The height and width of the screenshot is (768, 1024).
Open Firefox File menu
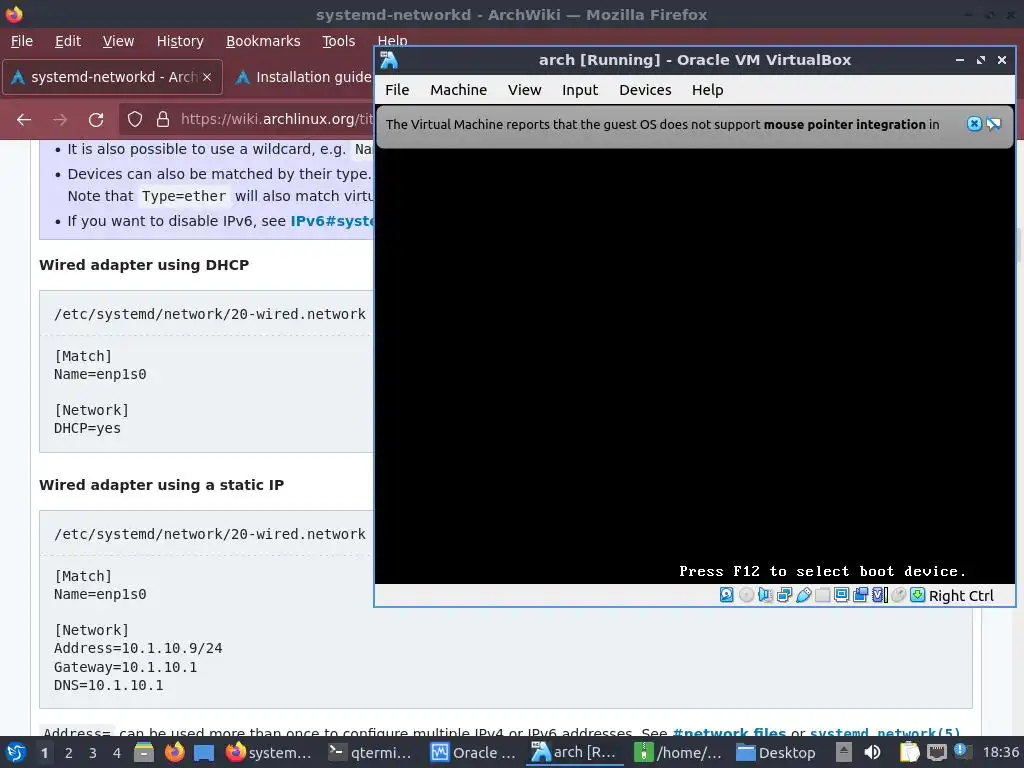point(22,41)
